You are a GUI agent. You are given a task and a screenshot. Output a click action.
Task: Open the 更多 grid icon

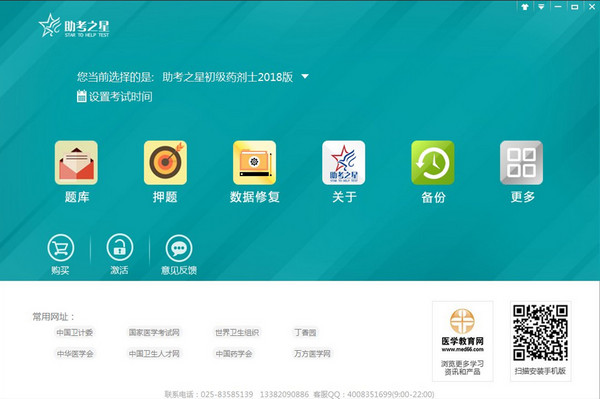tap(522, 163)
